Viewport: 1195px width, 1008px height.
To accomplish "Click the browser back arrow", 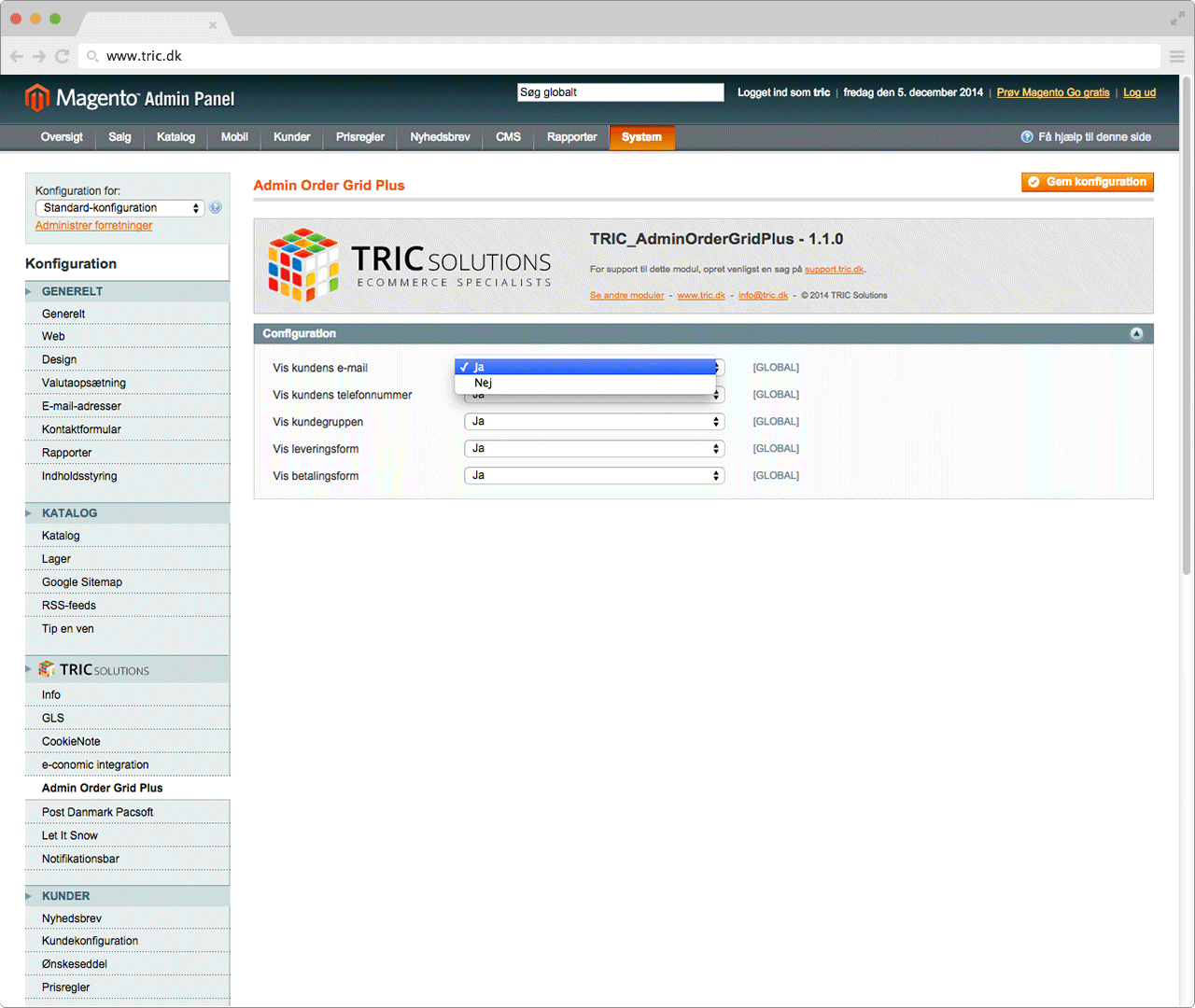I will [17, 56].
